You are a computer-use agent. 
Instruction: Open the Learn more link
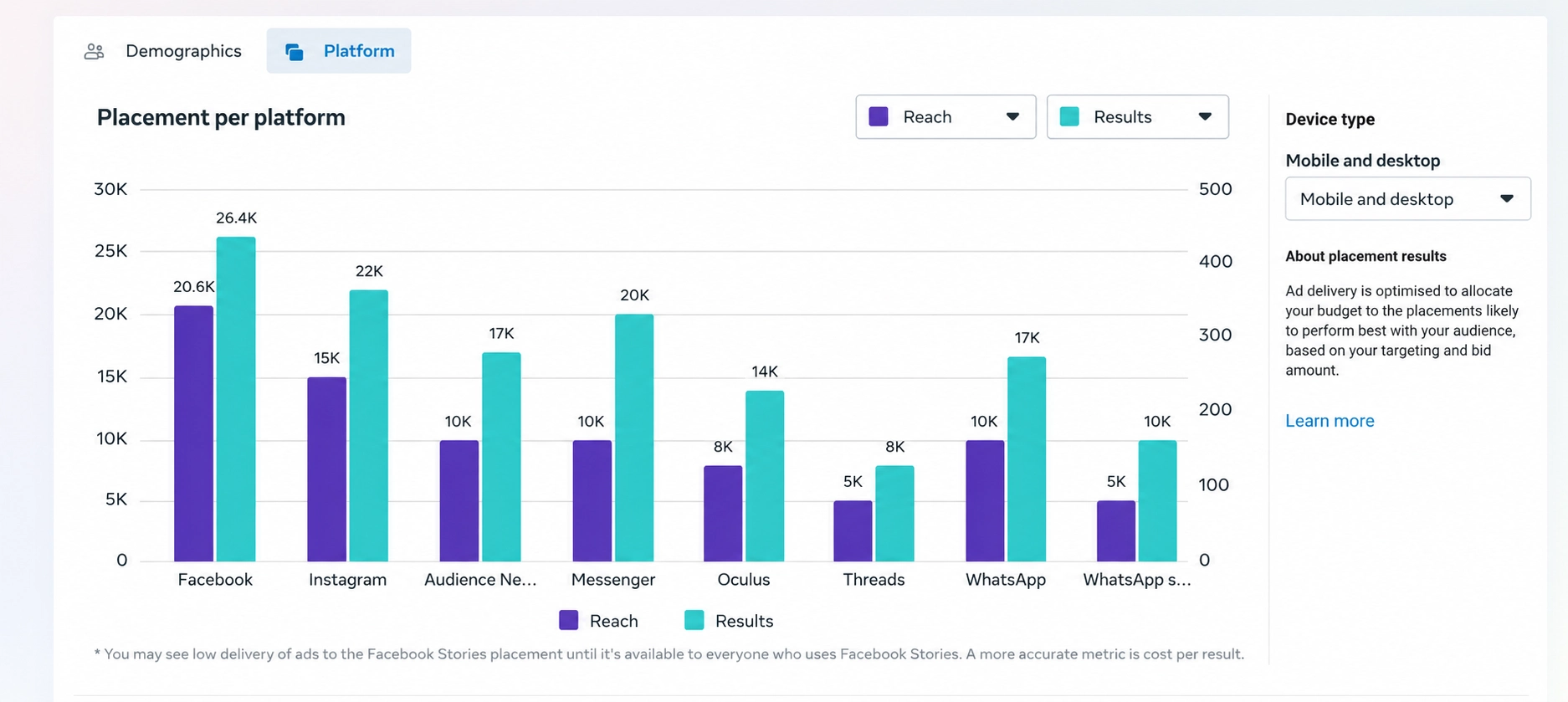[1330, 421]
